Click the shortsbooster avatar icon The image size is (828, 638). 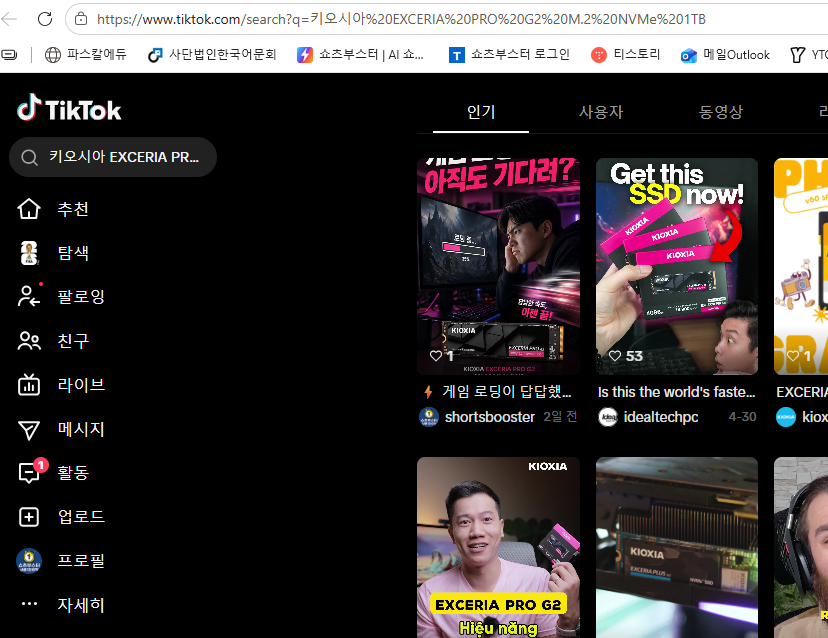pyautogui.click(x=429, y=417)
